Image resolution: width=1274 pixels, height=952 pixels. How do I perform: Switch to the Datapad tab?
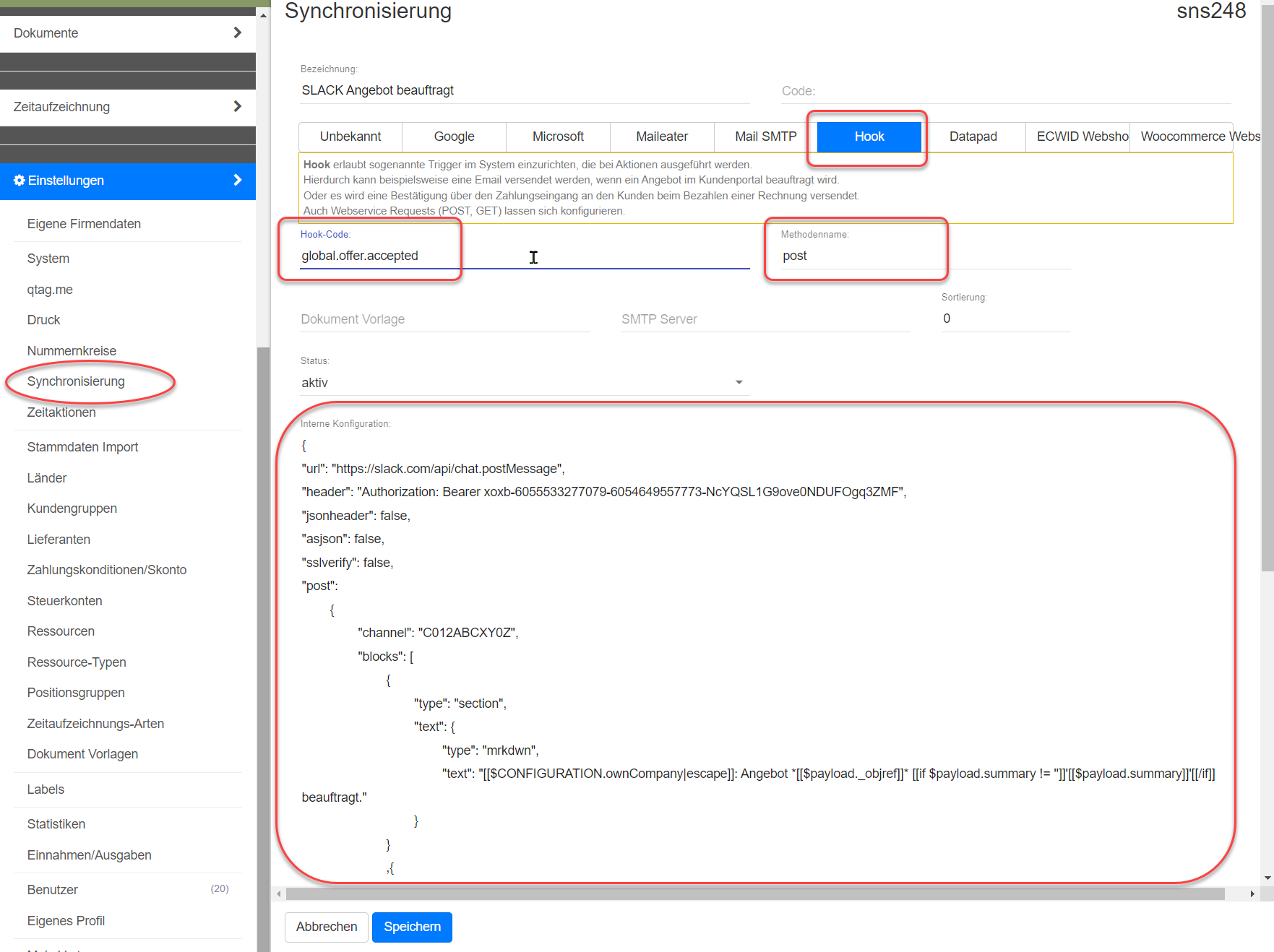[973, 137]
